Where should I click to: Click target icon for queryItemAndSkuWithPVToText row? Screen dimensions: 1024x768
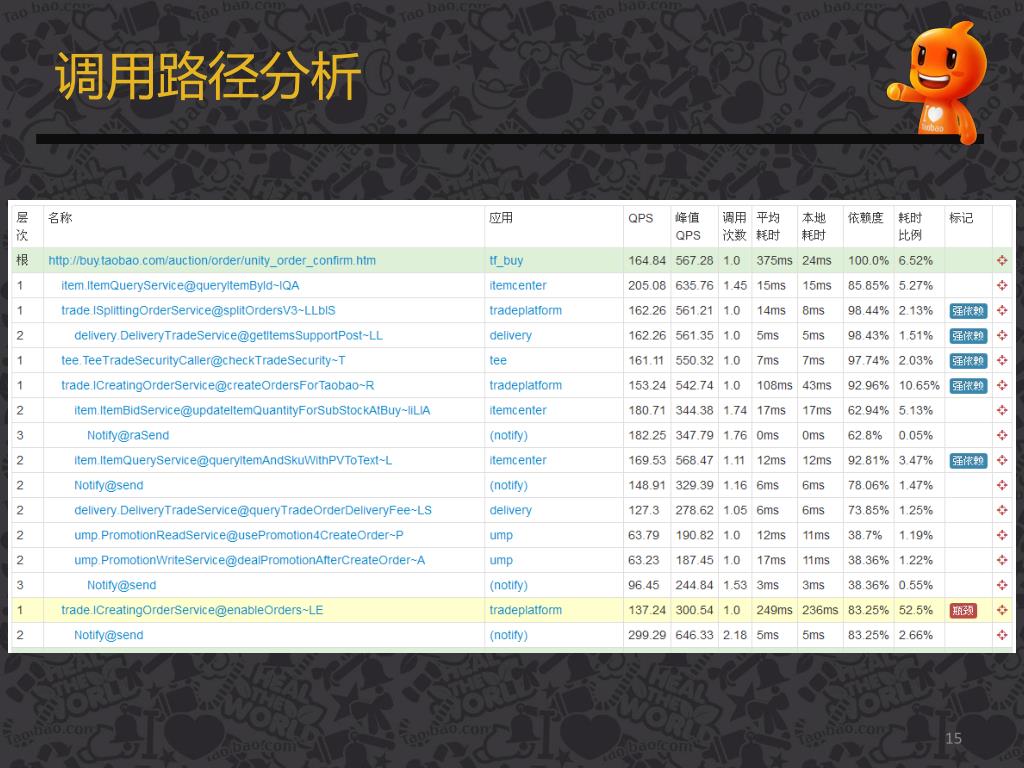coord(1002,460)
